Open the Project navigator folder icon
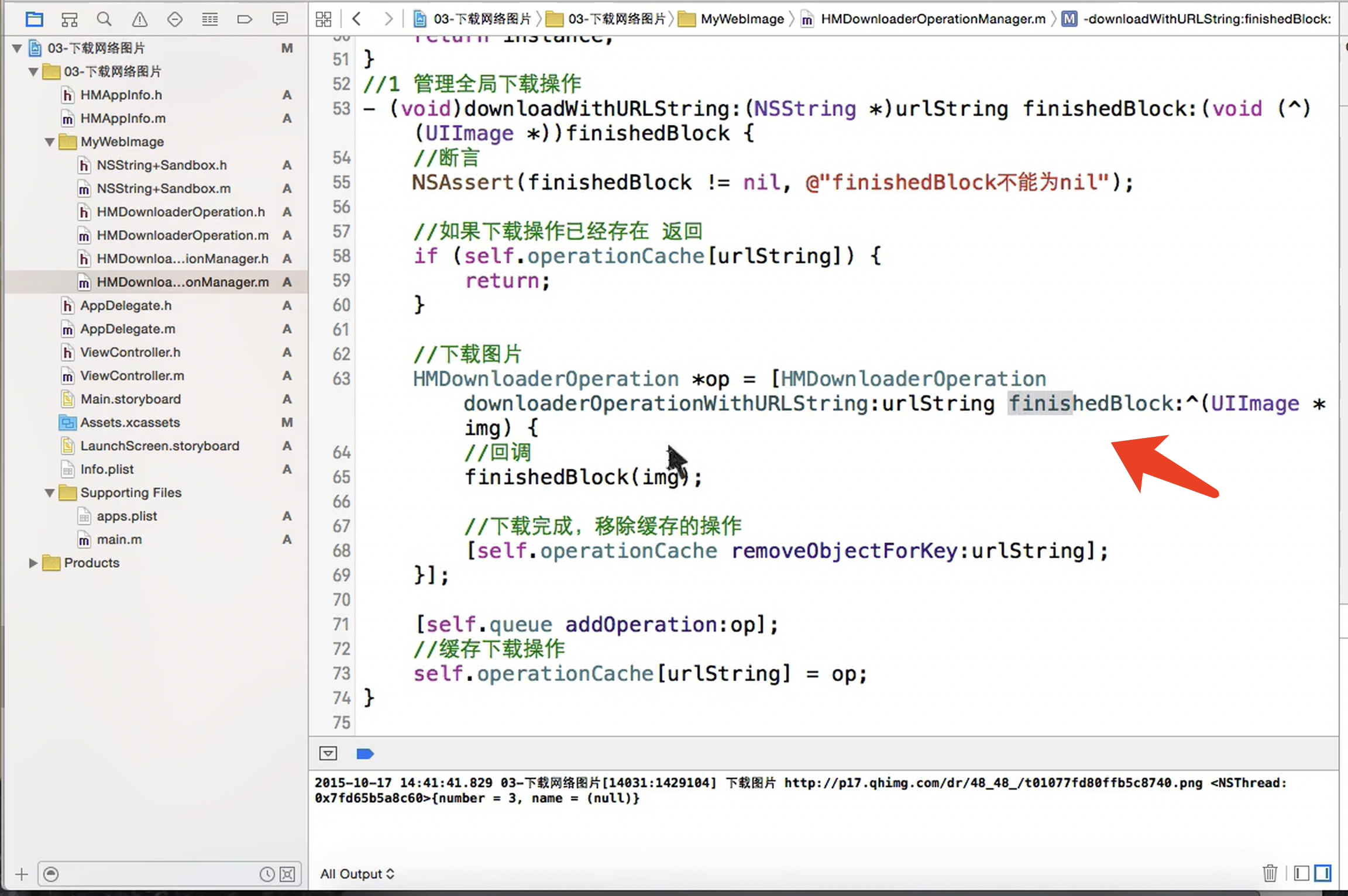This screenshot has width=1348, height=896. pyautogui.click(x=34, y=19)
